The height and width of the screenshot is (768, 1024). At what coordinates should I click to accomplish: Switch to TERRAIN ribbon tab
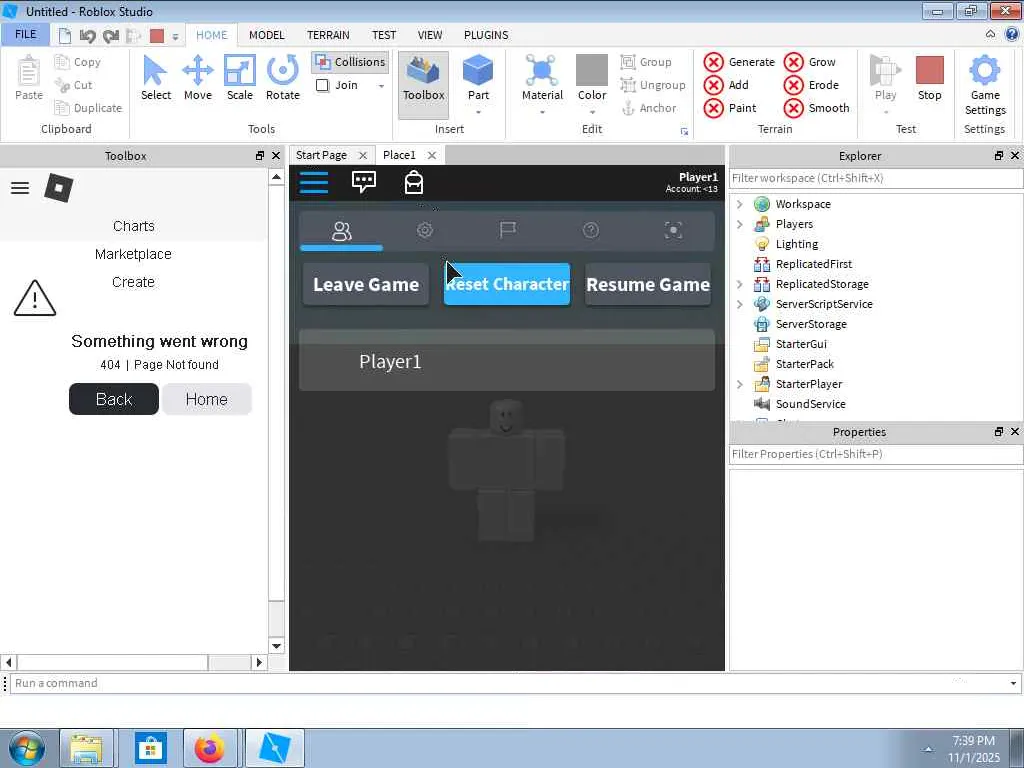coord(328,35)
